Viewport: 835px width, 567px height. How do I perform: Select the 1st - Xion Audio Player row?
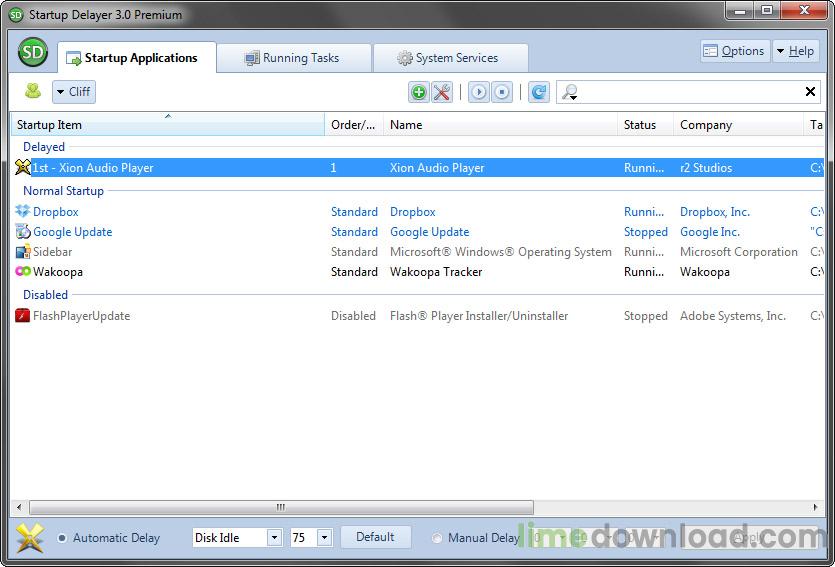coord(418,168)
